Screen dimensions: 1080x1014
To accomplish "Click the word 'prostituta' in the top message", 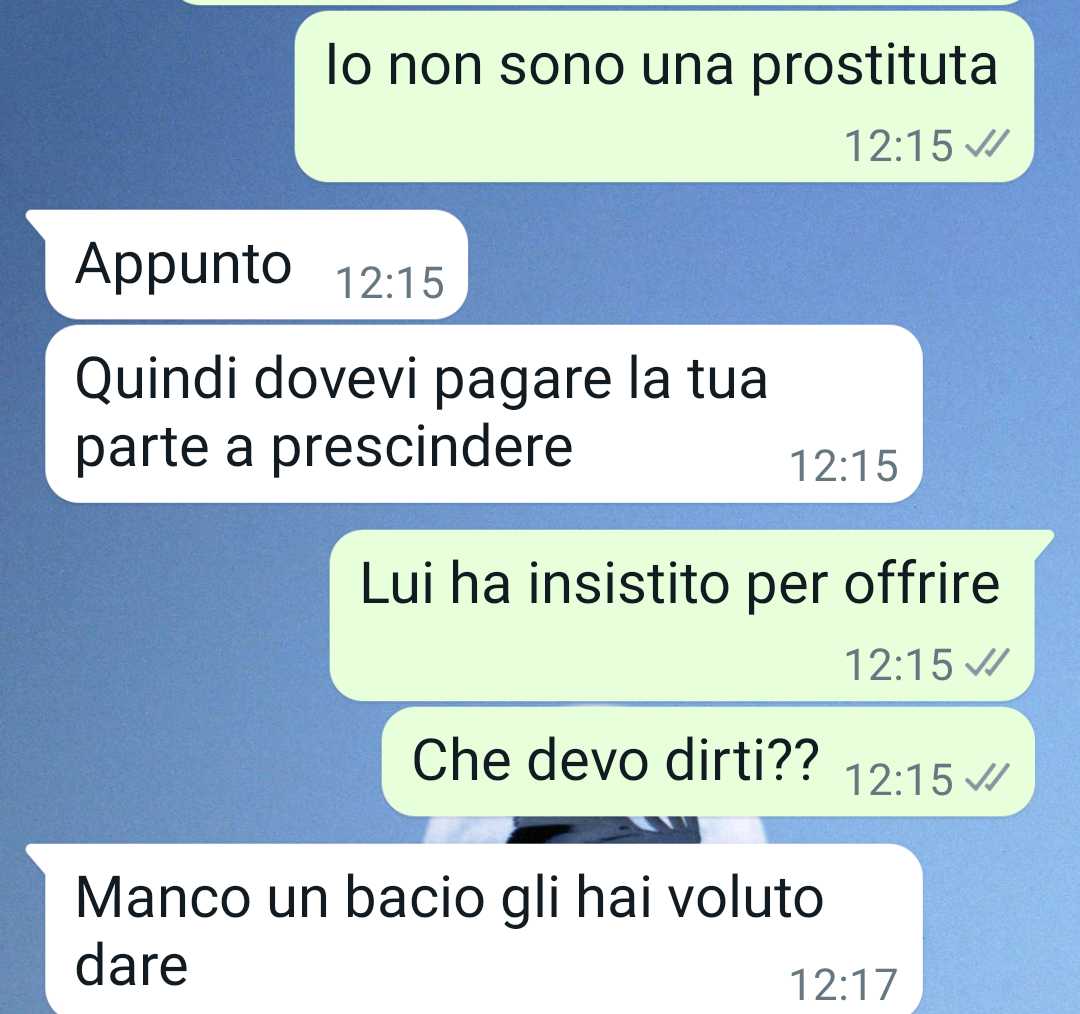I will [874, 68].
